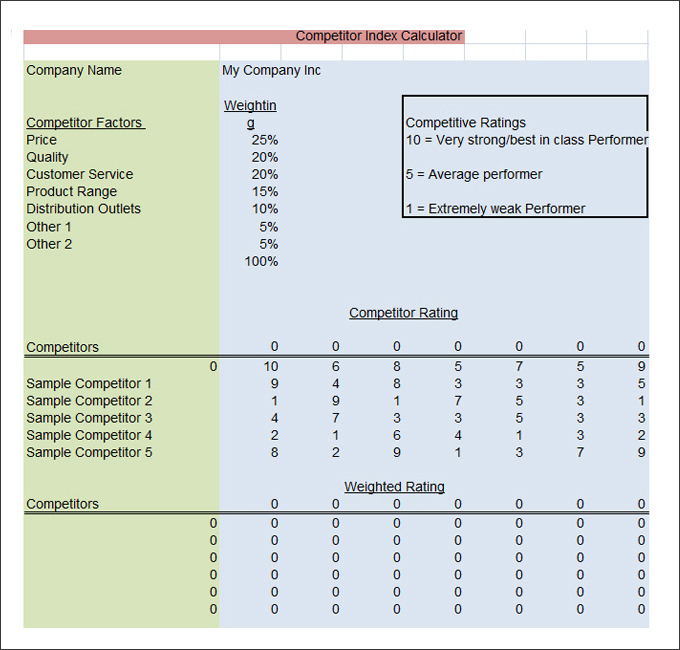This screenshot has height=650, width=680.
Task: Select the Competitor Rating section heading
Action: pyautogui.click(x=403, y=313)
